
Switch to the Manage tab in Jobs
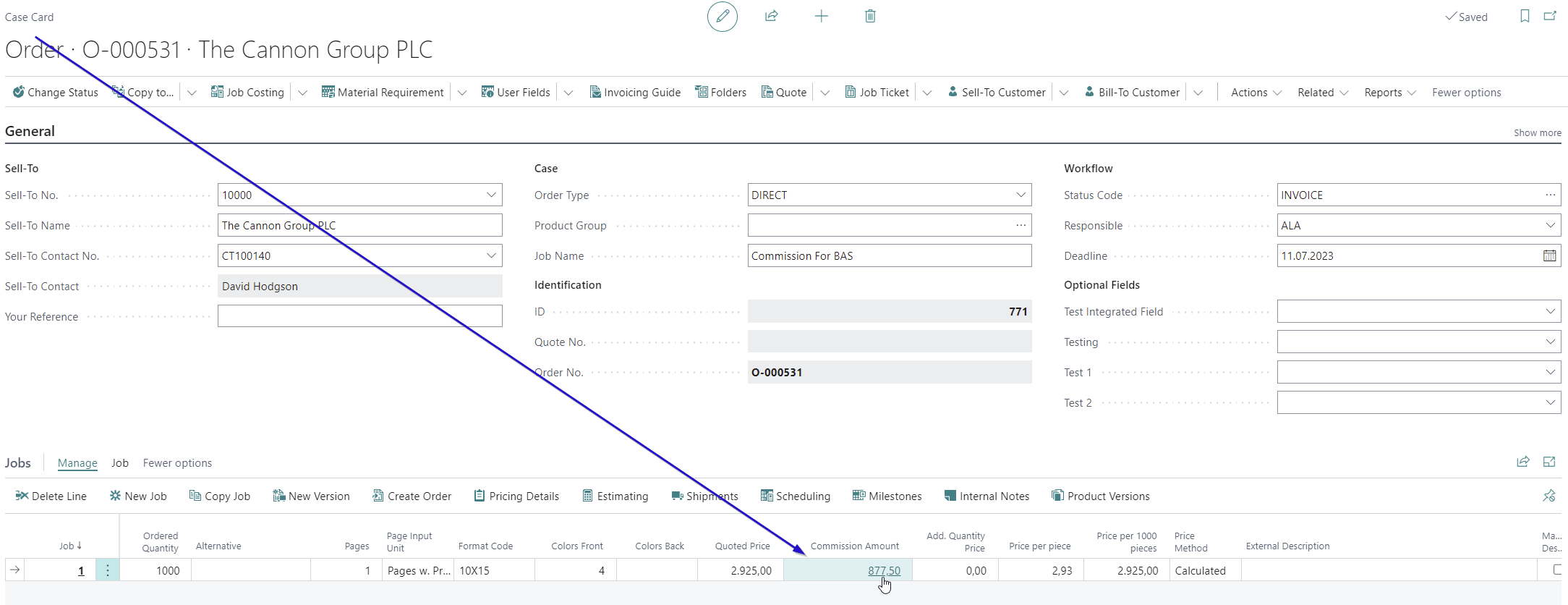coord(77,462)
